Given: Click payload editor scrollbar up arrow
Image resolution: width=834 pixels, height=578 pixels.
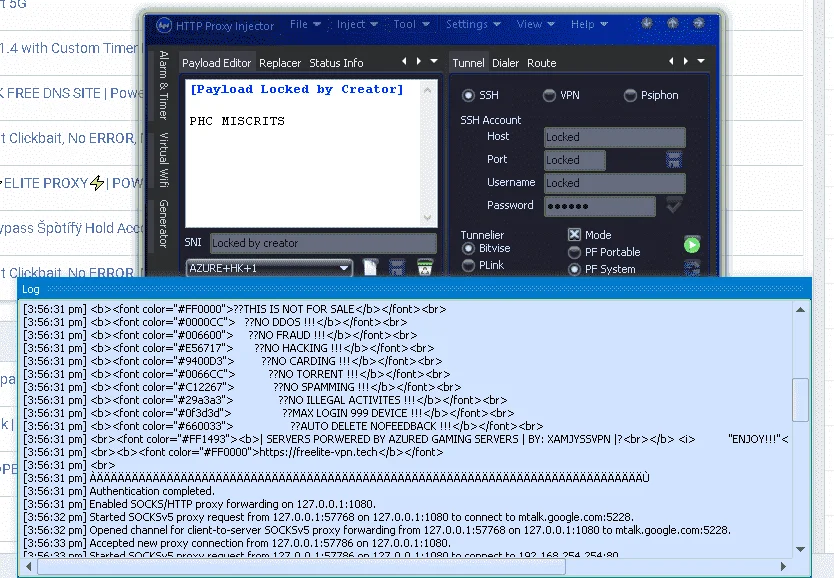Looking at the screenshot, I should click(427, 90).
